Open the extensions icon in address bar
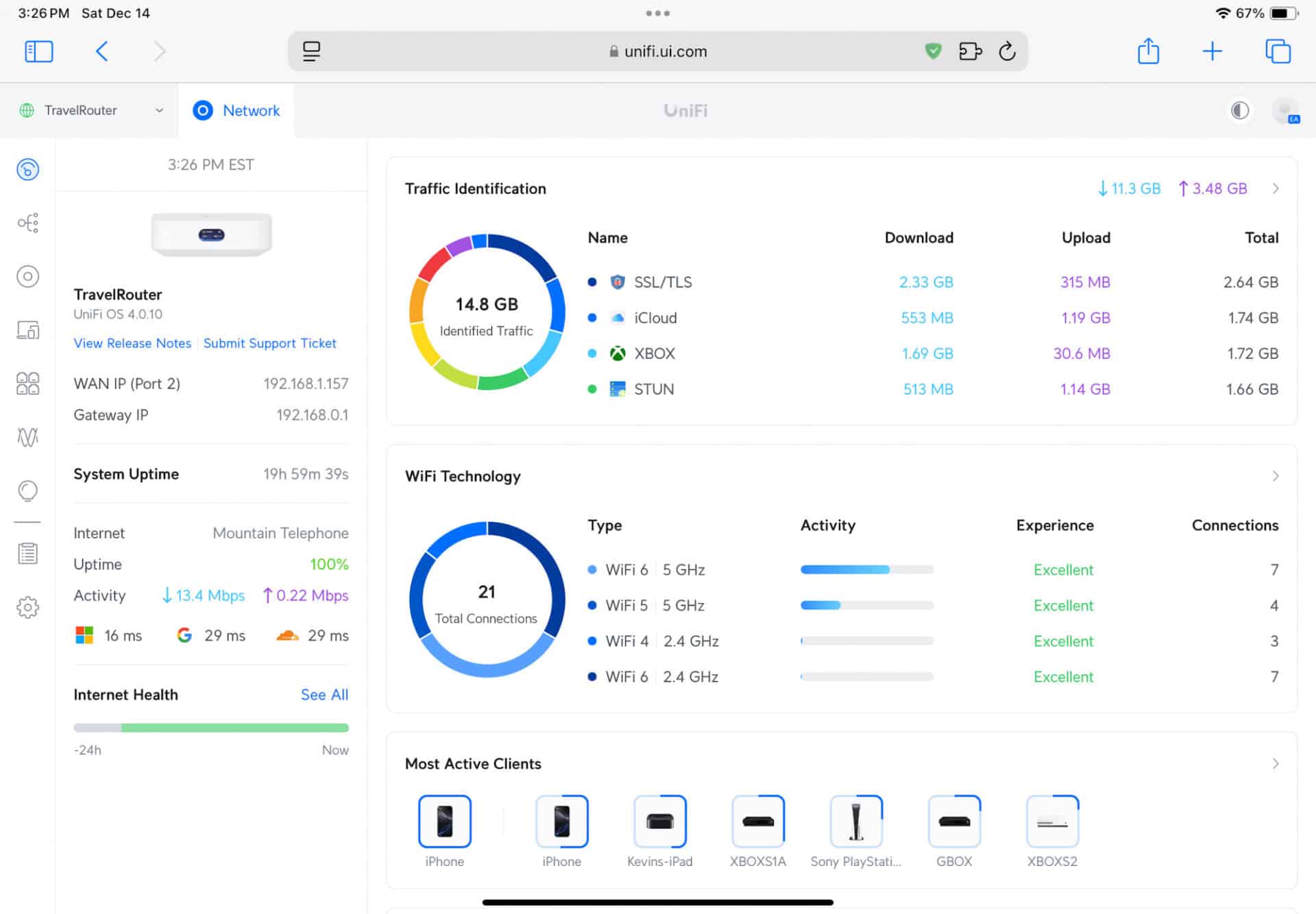Viewport: 1316px width, 914px height. (x=970, y=51)
